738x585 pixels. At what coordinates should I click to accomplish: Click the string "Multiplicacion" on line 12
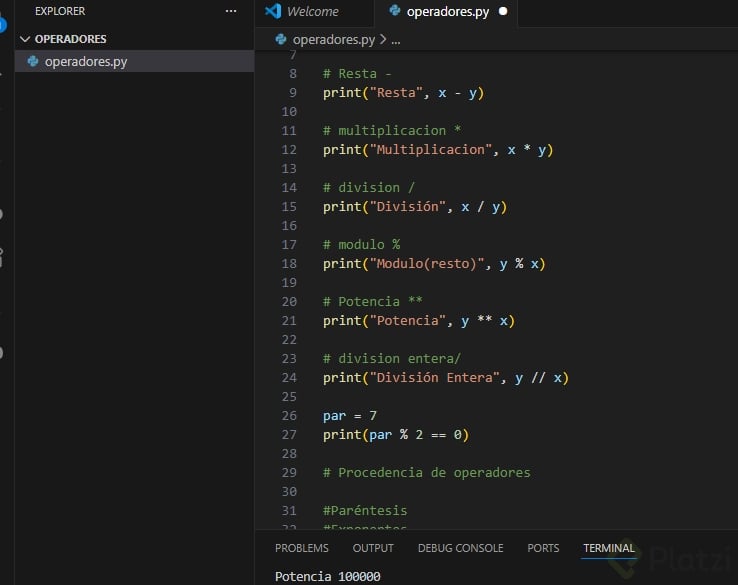pyautogui.click(x=431, y=150)
